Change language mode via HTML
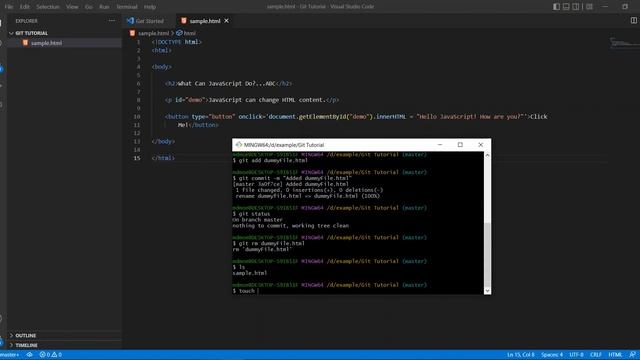The width and height of the screenshot is (640, 360). coord(615,355)
